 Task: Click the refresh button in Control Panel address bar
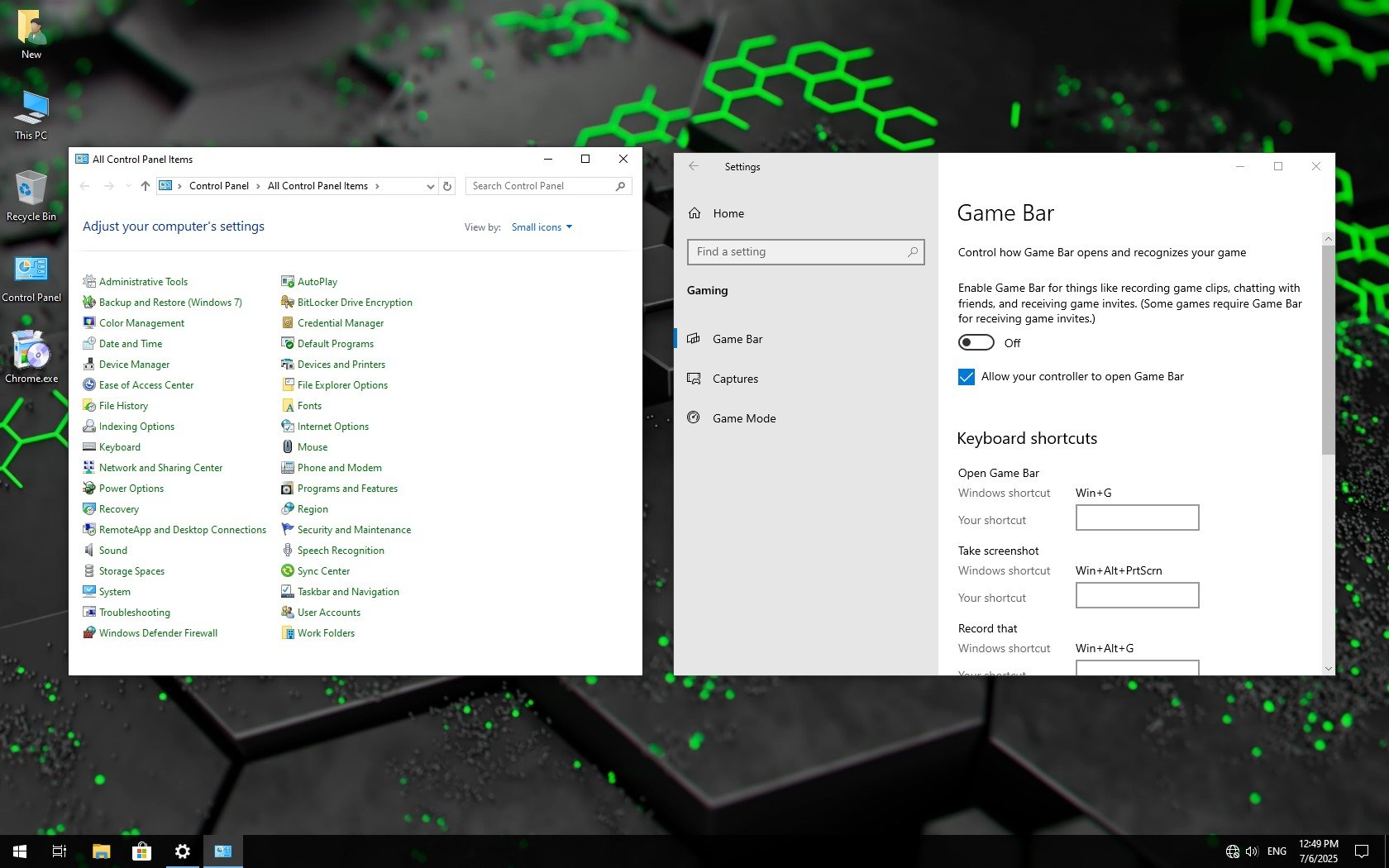point(447,187)
